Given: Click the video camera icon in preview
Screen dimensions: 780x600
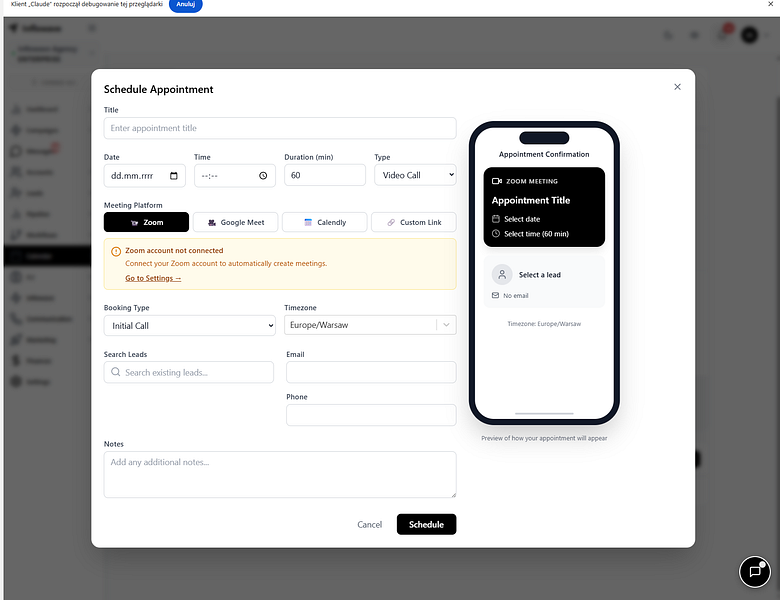Looking at the screenshot, I should [496, 181].
